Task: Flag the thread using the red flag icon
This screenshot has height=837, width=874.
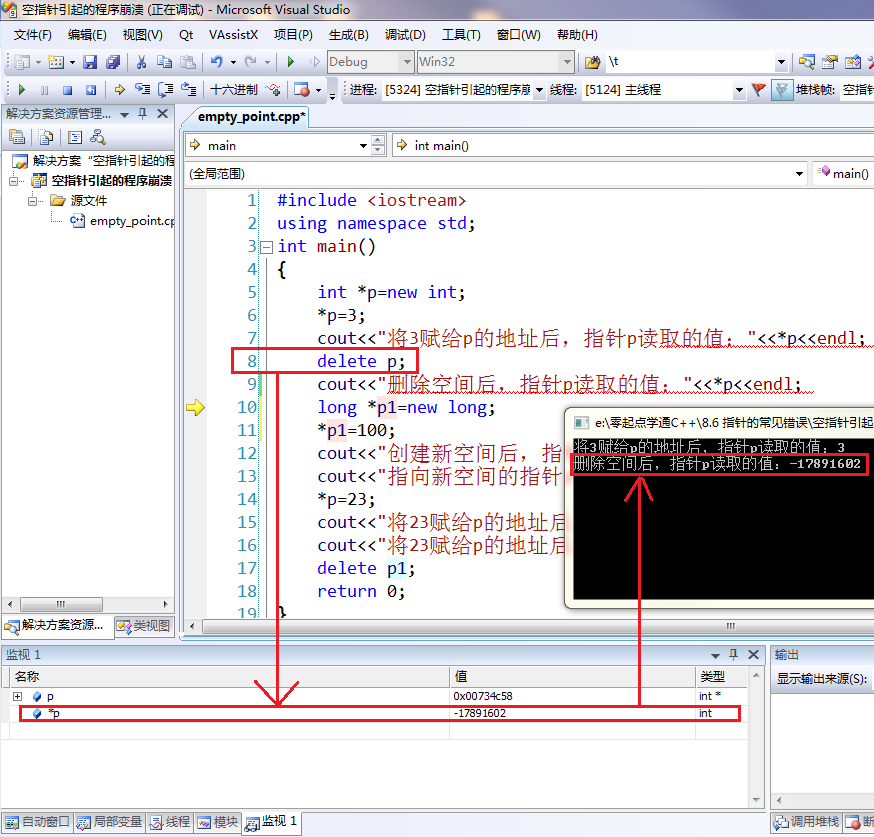Action: (759, 90)
